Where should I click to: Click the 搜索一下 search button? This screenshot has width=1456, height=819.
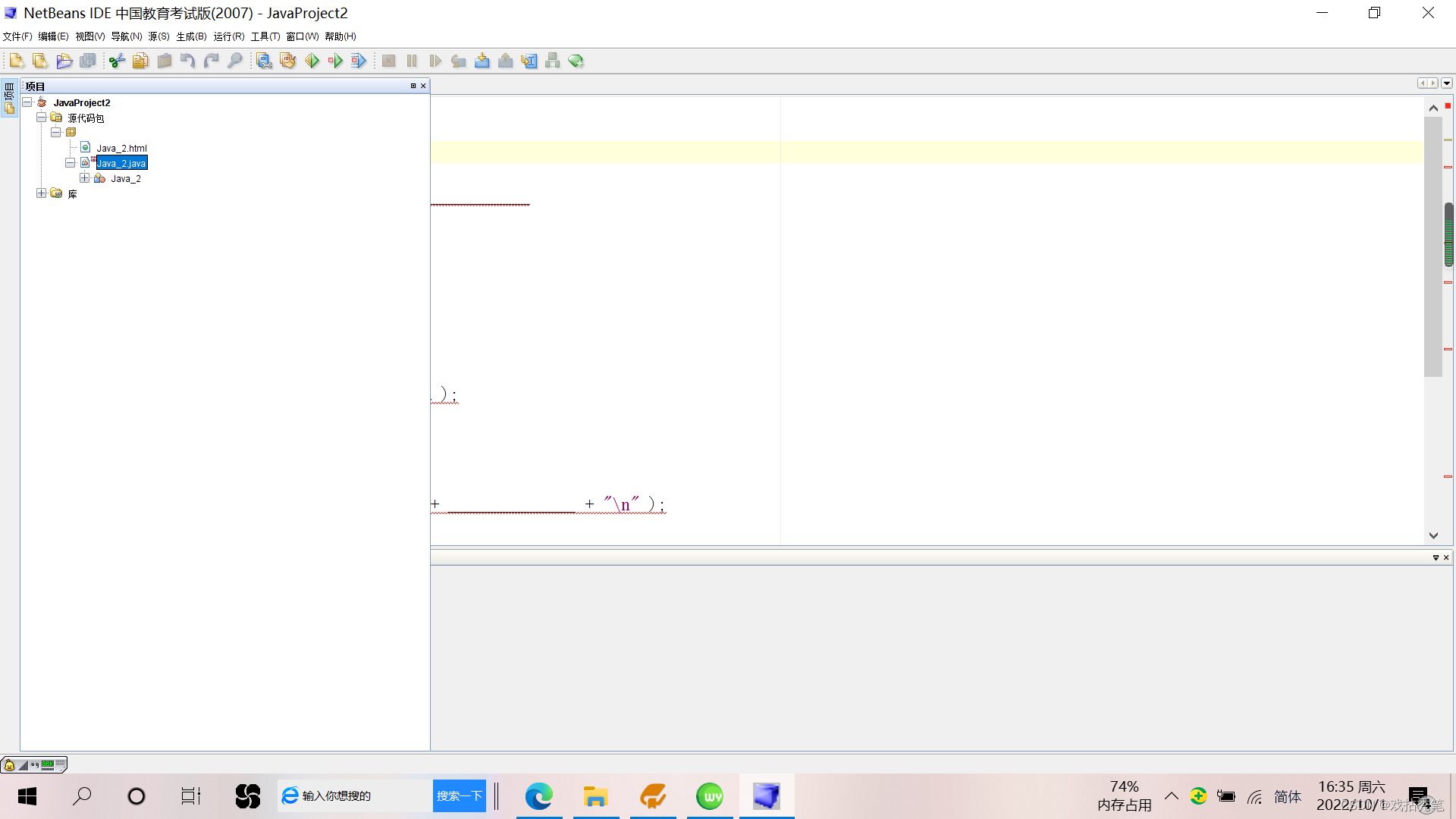point(459,795)
